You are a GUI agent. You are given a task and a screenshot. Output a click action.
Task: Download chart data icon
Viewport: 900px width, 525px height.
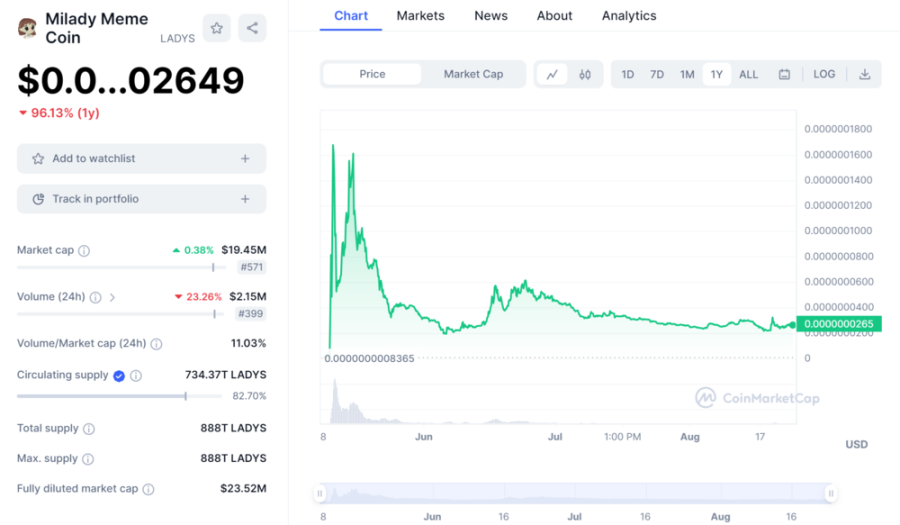[x=864, y=75]
